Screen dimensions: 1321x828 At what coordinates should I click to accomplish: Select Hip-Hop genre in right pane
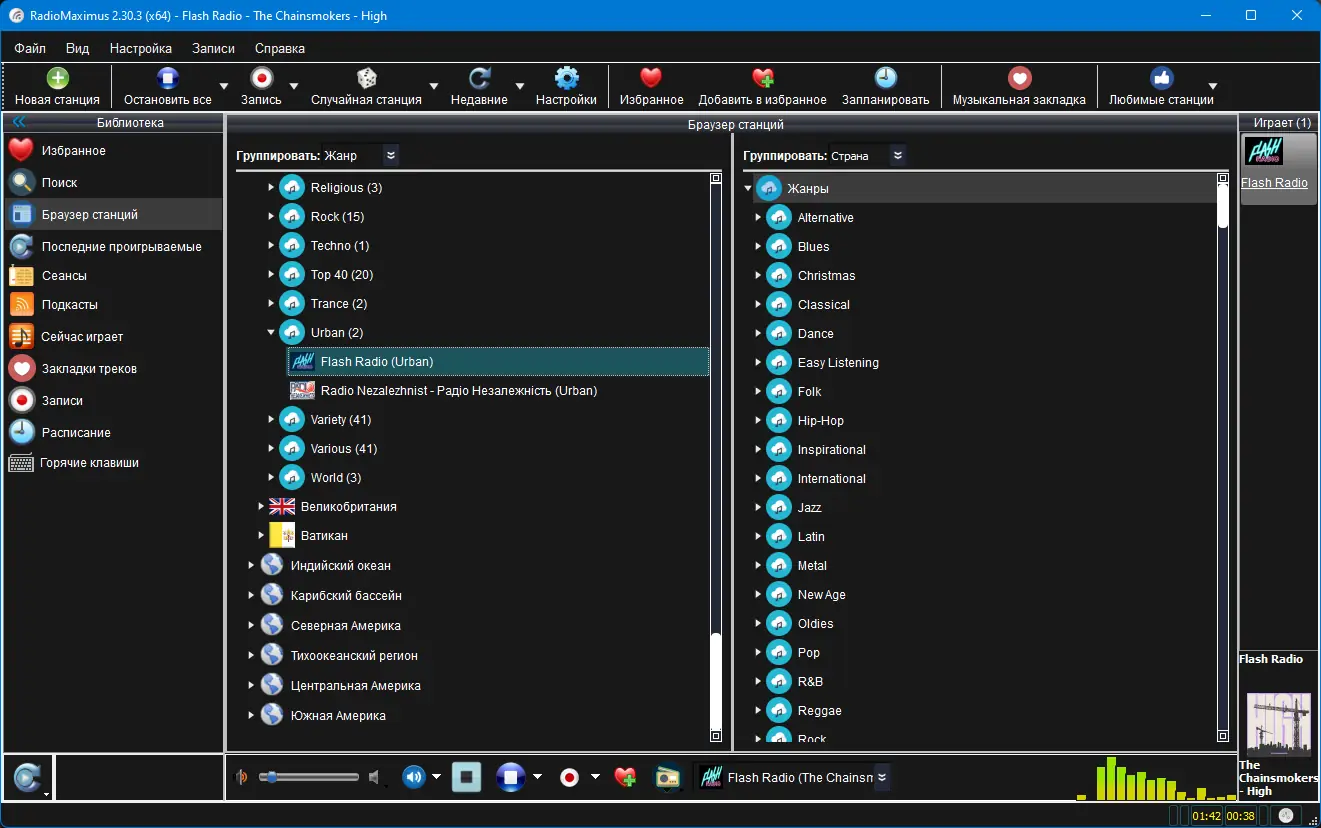pos(821,421)
